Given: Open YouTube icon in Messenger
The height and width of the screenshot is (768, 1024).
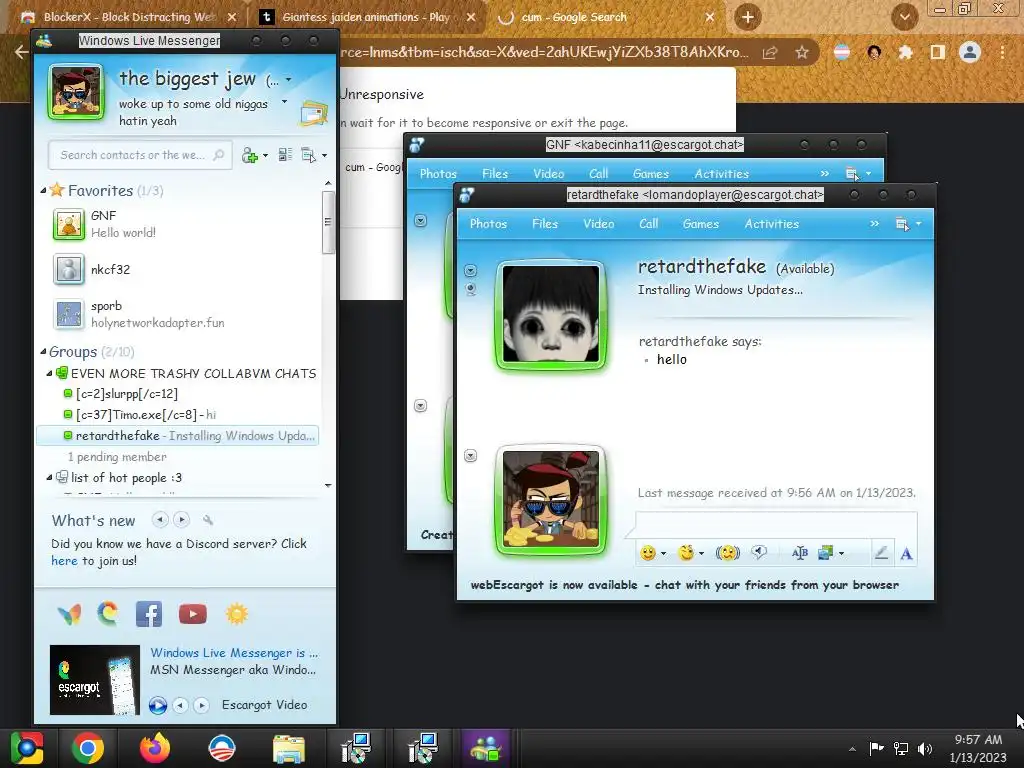Looking at the screenshot, I should pyautogui.click(x=193, y=614).
